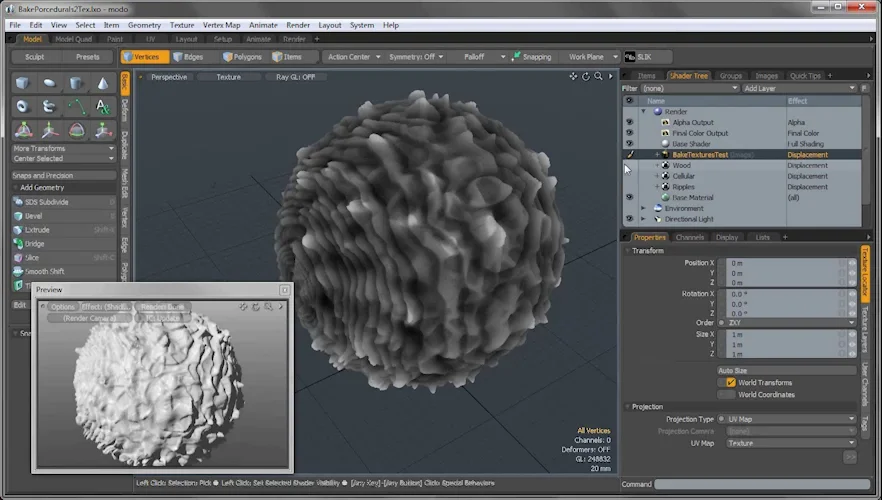Click the Bevel tool

point(35,215)
